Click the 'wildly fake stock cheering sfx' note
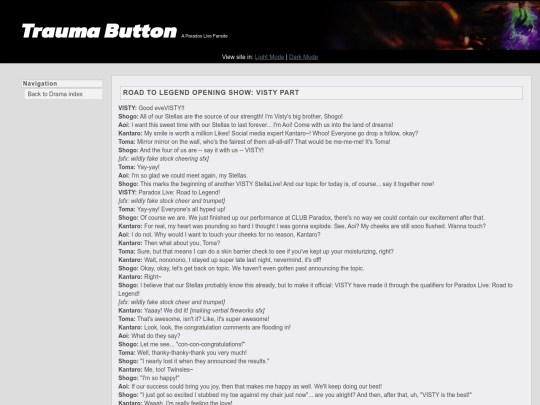Image resolution: width=540 pixels, height=405 pixels. coord(164,158)
